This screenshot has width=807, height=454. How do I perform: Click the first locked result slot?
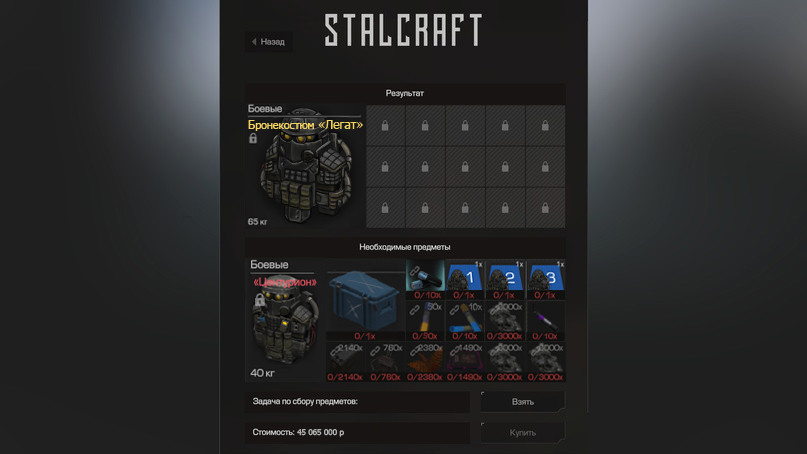385,126
